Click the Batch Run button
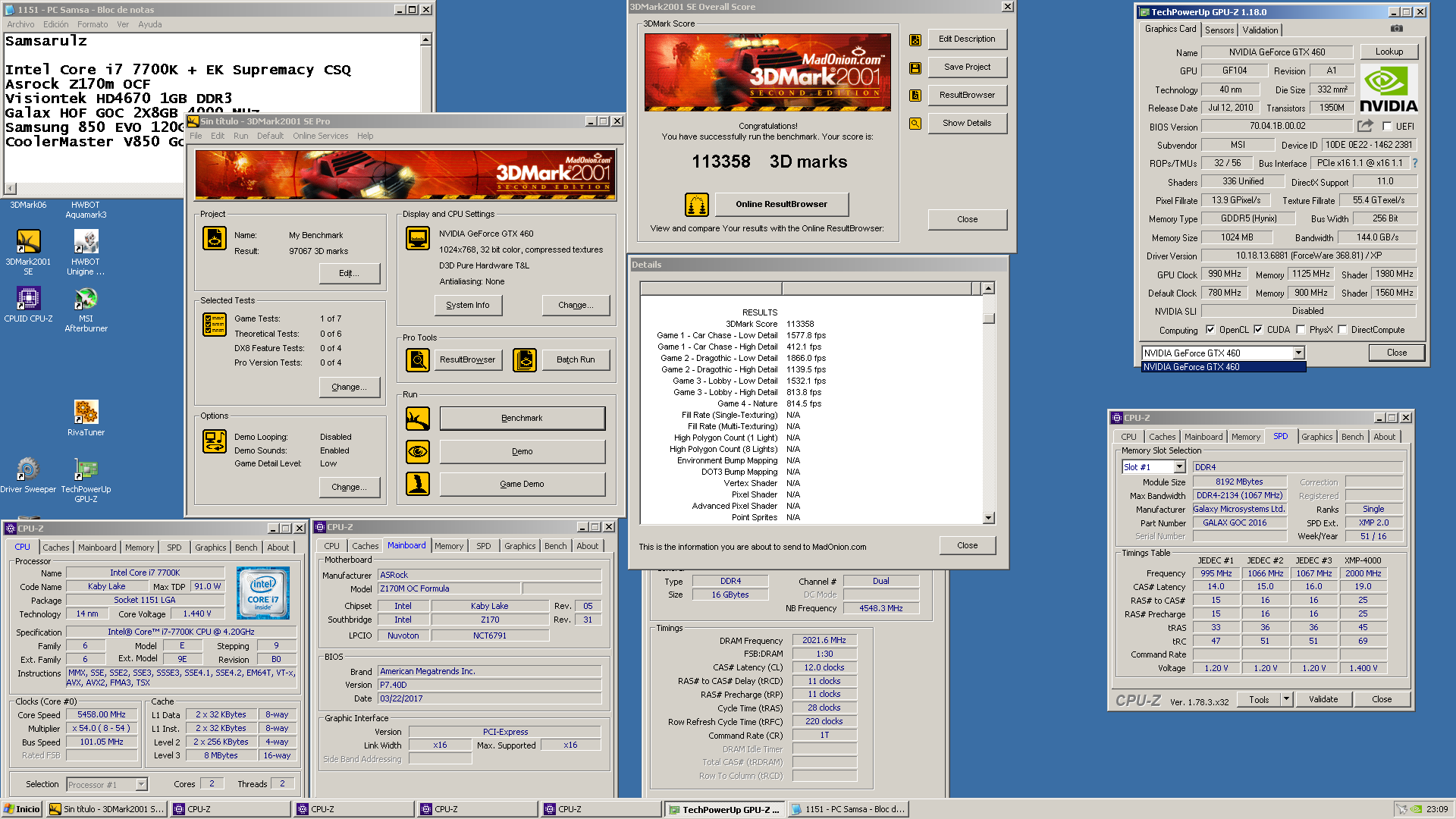Screen dimensions: 1456x819 [x=576, y=359]
